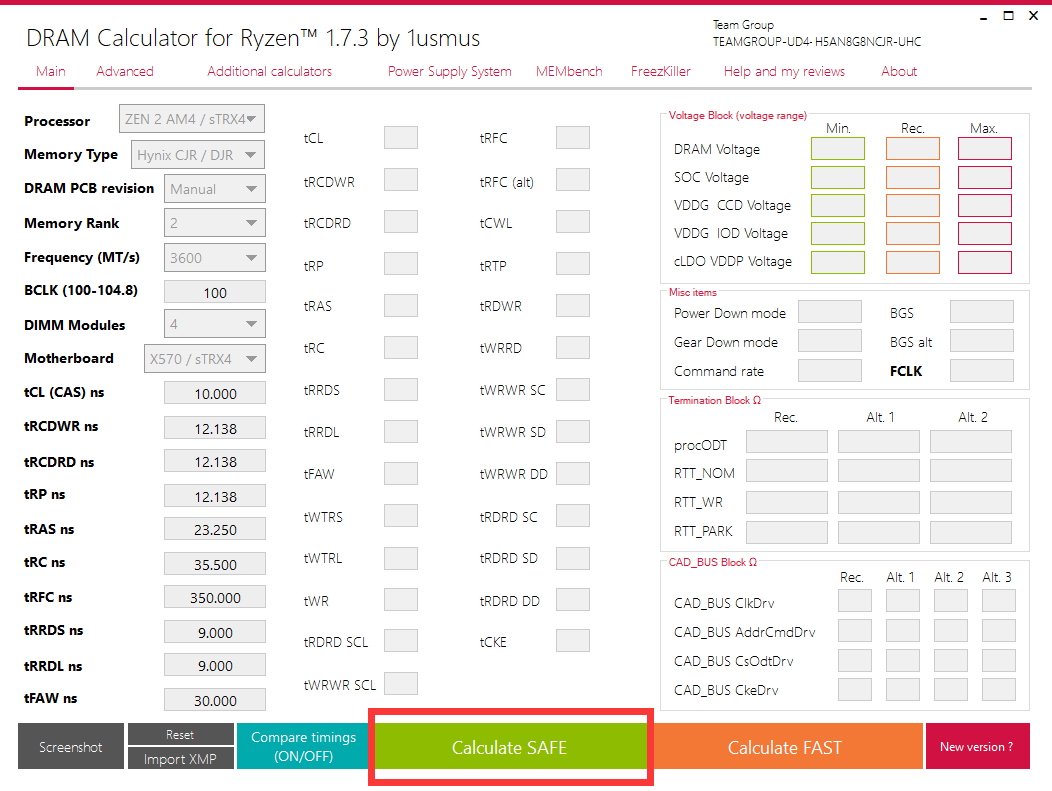Open the Motherboard dropdown
The height and width of the screenshot is (791, 1052).
(x=205, y=358)
